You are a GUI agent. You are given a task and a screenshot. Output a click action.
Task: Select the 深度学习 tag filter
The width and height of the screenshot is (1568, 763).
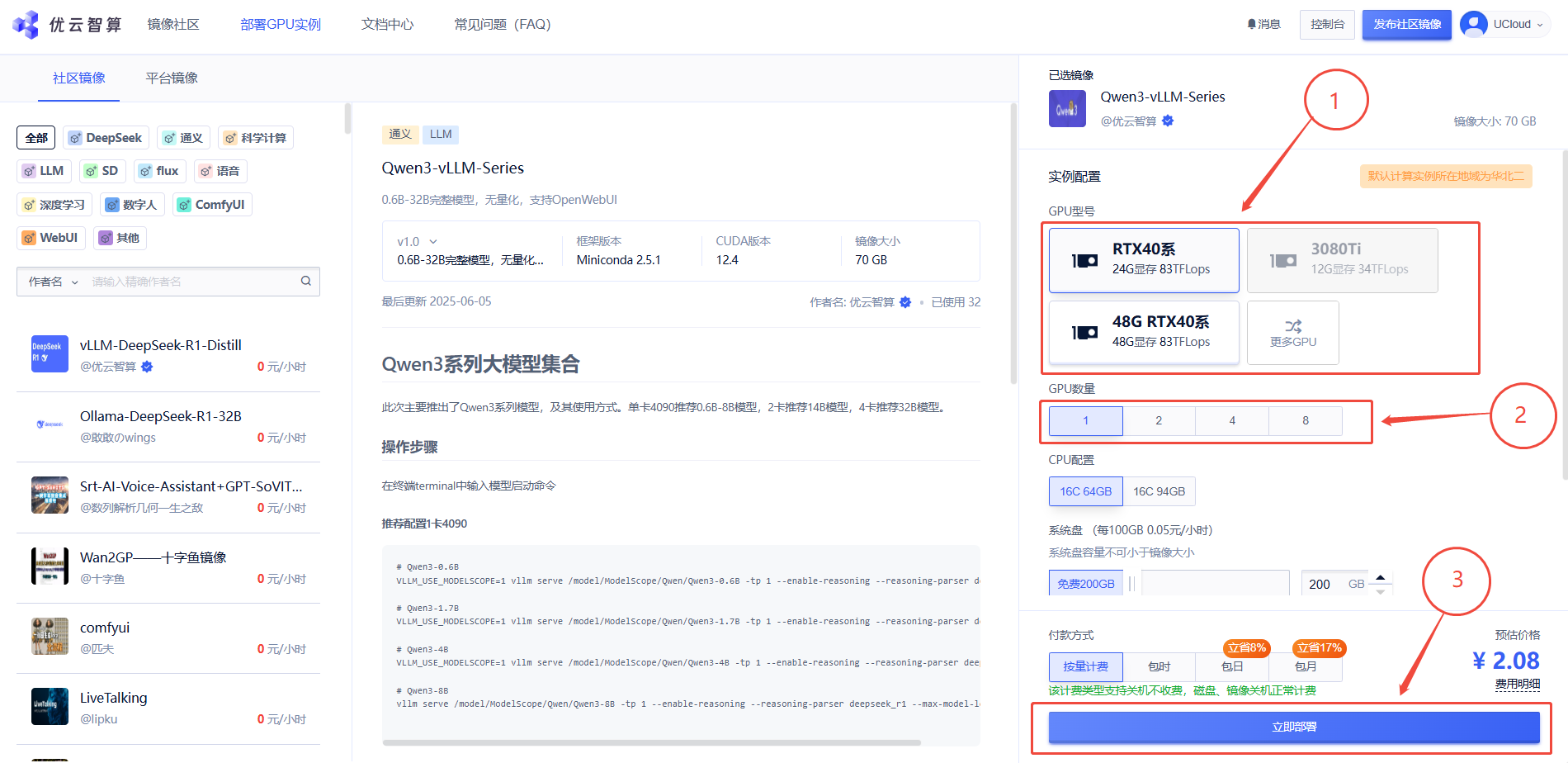[54, 205]
